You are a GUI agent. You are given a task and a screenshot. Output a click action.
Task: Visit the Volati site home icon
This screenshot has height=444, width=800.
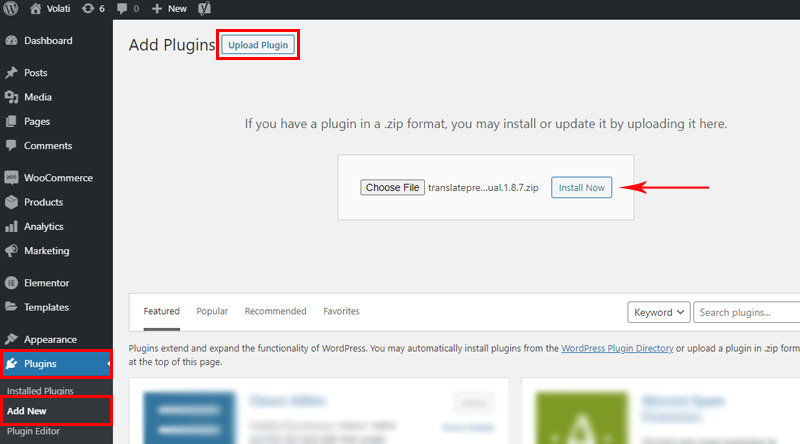click(x=35, y=9)
